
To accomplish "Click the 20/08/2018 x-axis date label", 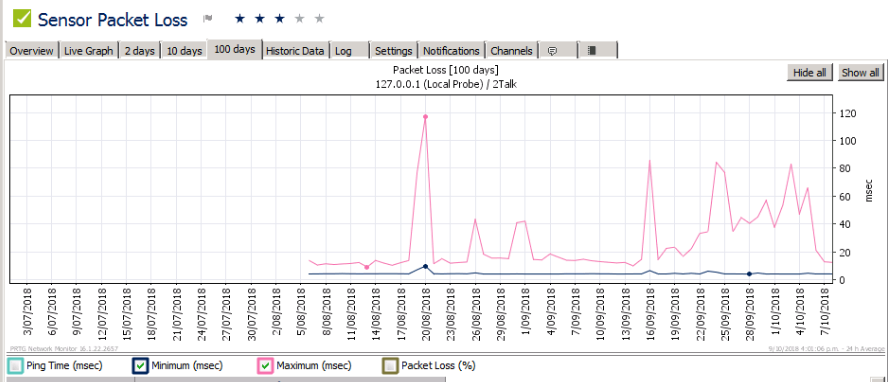I will click(x=425, y=314).
